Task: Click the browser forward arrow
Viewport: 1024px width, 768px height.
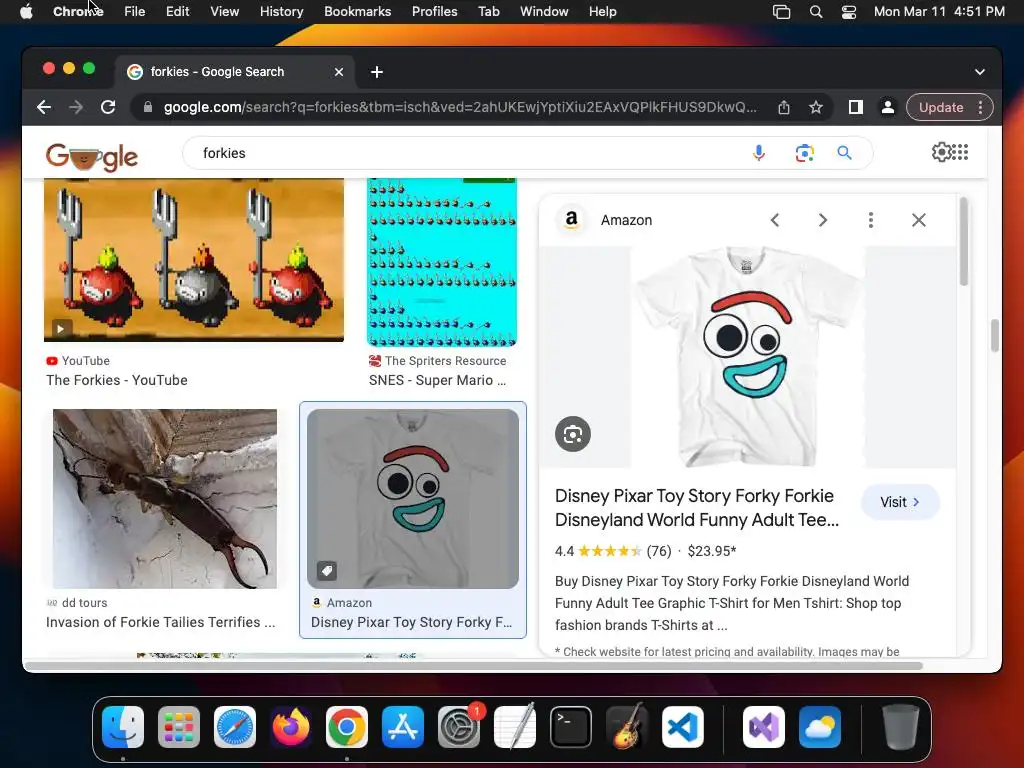Action: tap(76, 107)
